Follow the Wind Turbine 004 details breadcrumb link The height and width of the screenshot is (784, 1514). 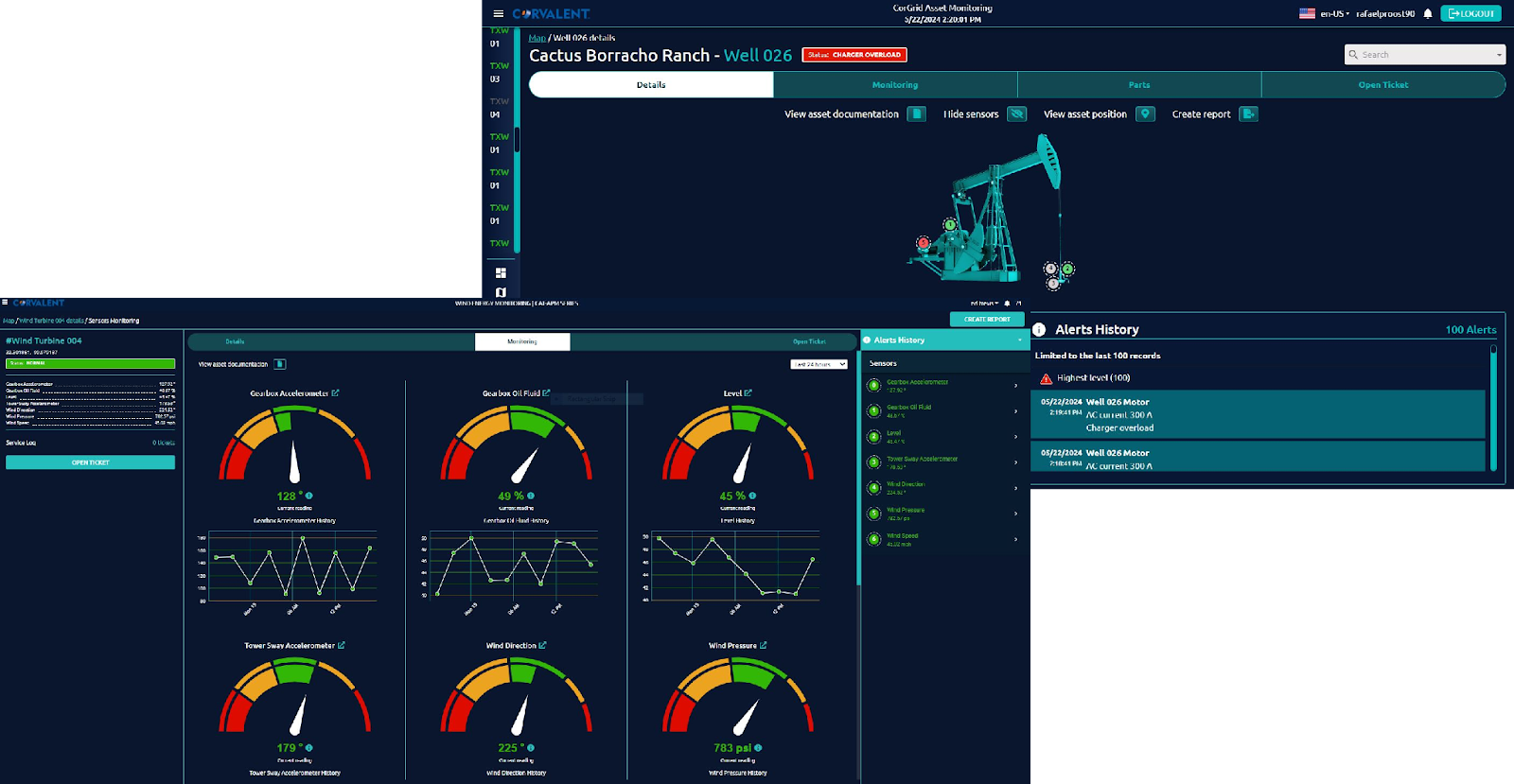[x=52, y=321]
